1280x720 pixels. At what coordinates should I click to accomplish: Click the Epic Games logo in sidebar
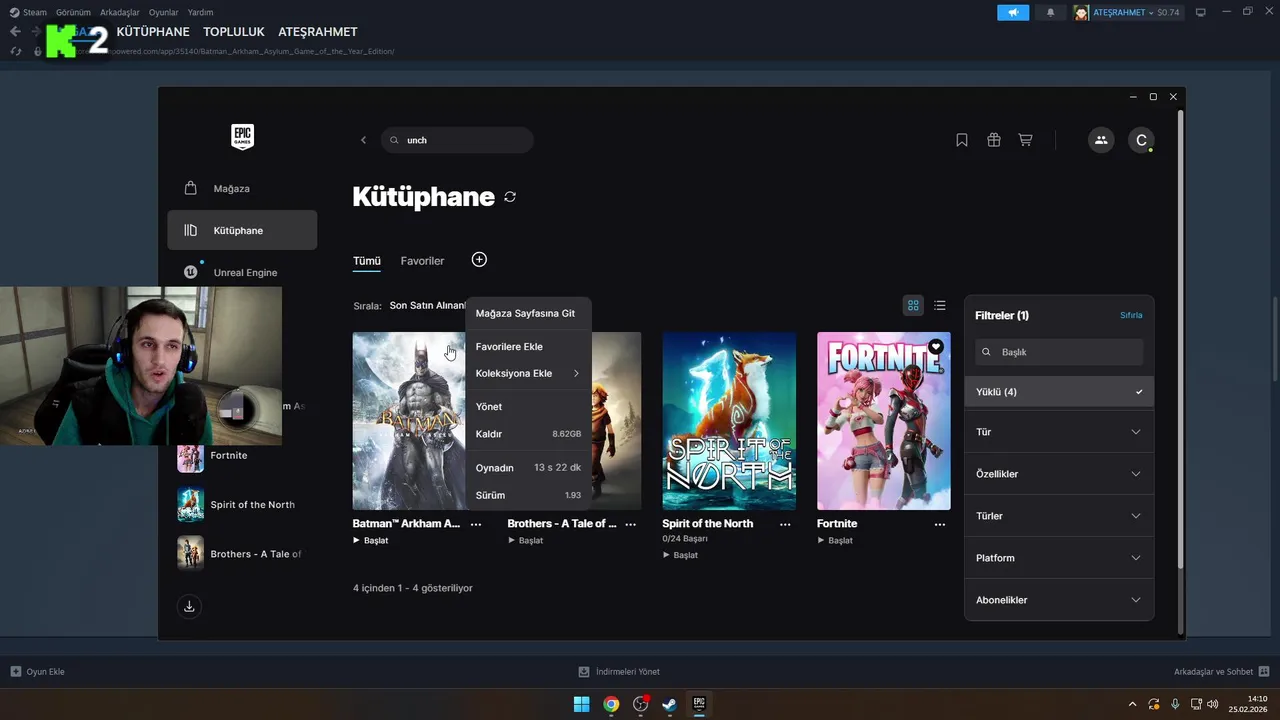[242, 137]
